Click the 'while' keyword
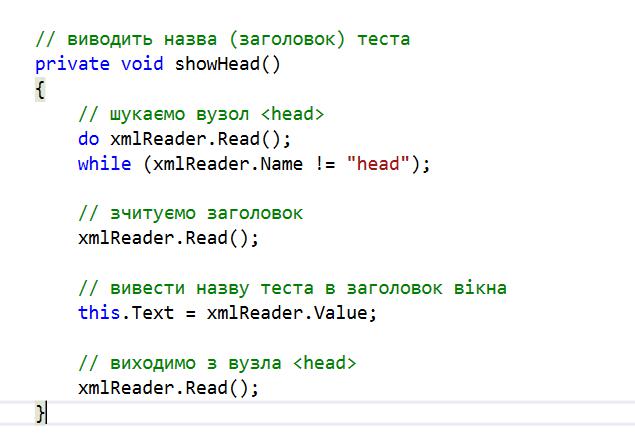635x437 pixels. pos(104,164)
